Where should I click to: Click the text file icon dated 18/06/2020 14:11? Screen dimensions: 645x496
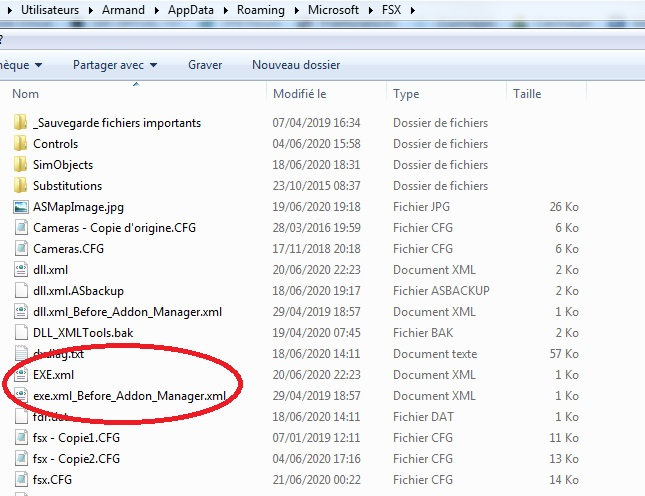pos(21,353)
